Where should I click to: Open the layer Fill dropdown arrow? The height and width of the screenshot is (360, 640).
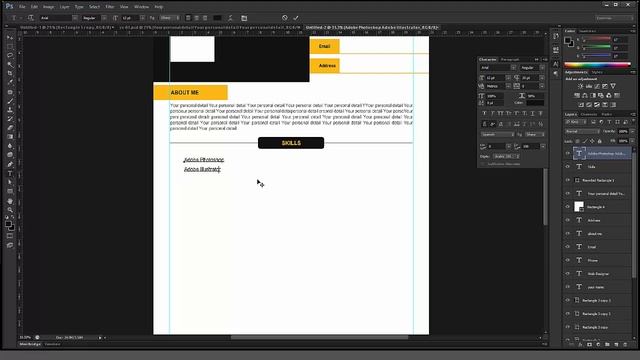point(633,141)
